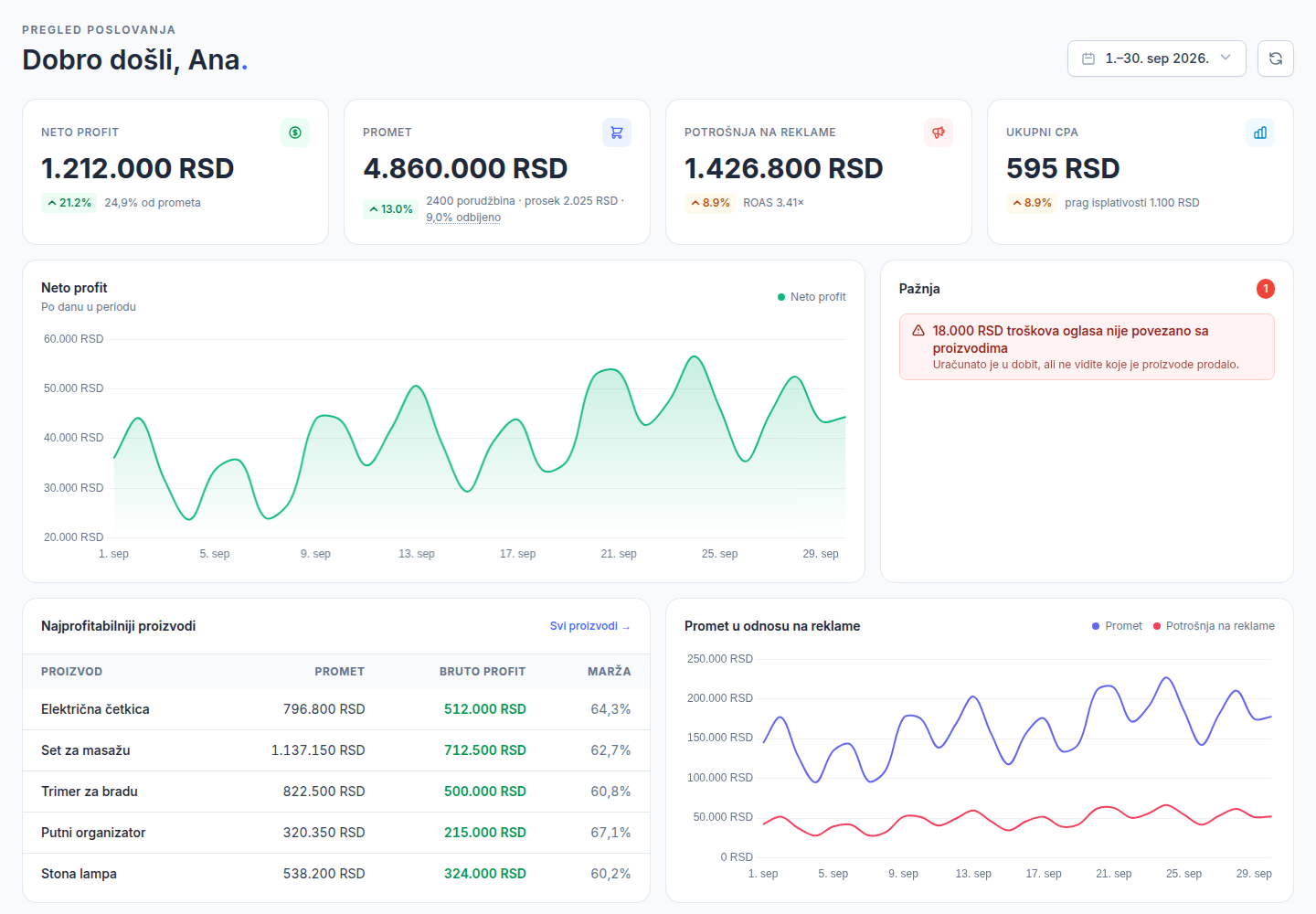
Task: Click the refresh icon button
Action: (1276, 58)
